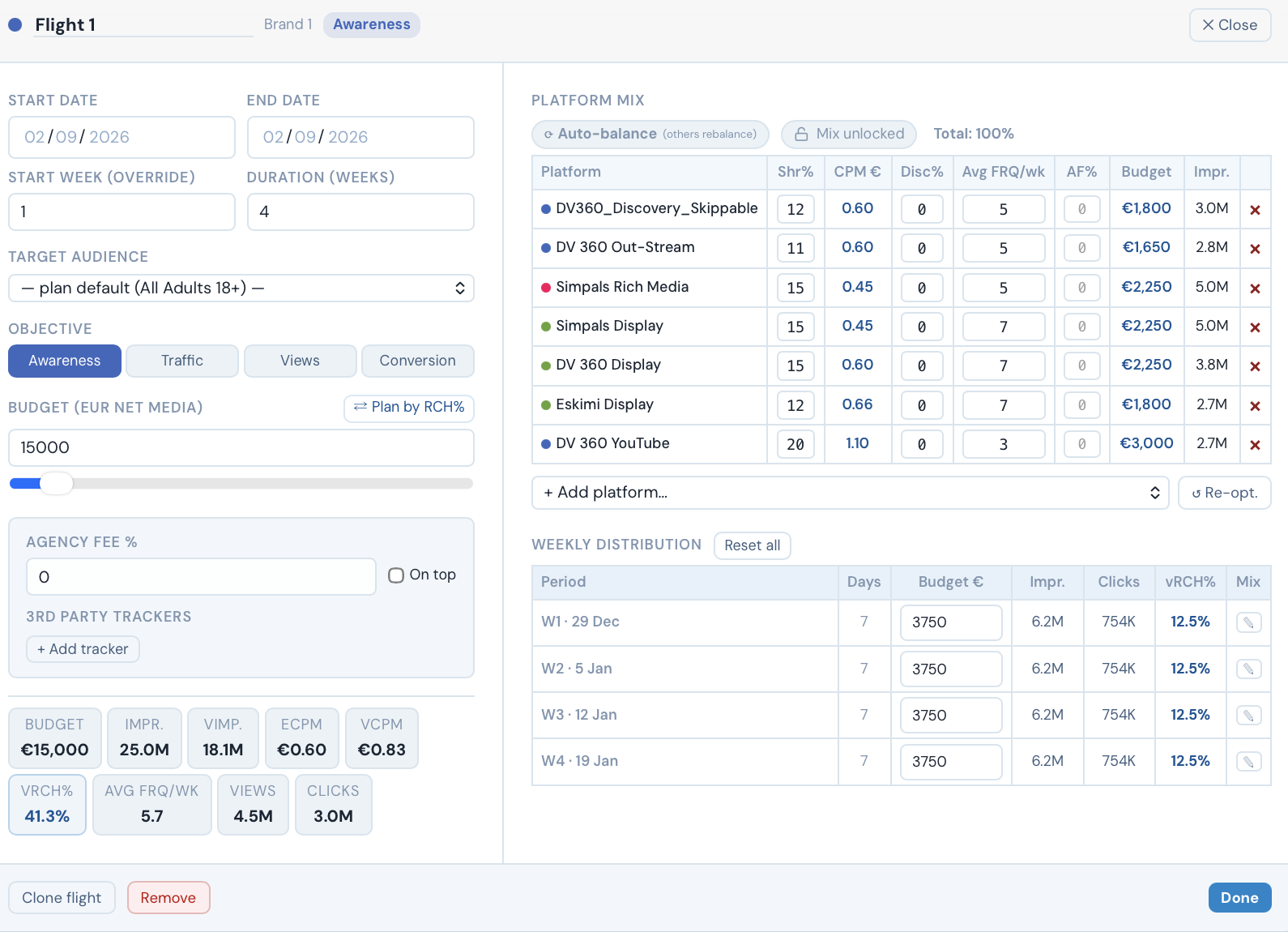Click the Re-opt. button
The width and height of the screenshot is (1288, 932).
tap(1224, 493)
